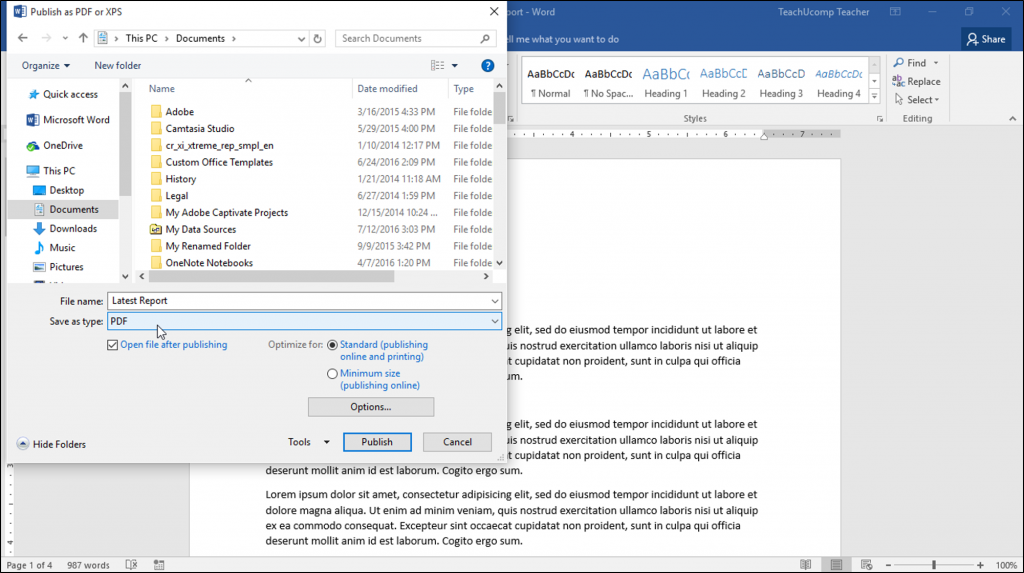Screen dimensions: 1024x573
Task: Click the Publish button
Action: 377,442
